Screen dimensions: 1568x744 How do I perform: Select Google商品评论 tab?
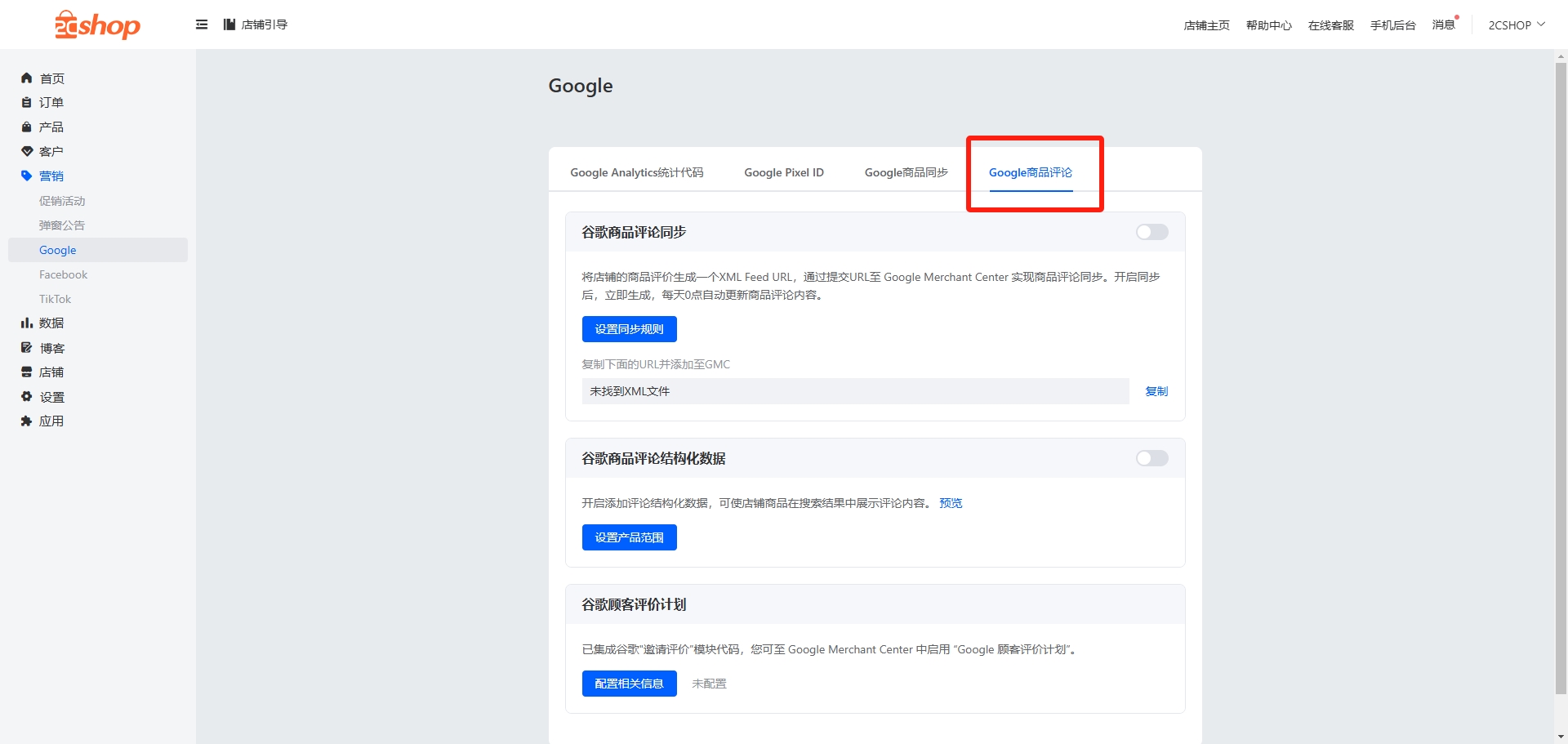(1031, 172)
